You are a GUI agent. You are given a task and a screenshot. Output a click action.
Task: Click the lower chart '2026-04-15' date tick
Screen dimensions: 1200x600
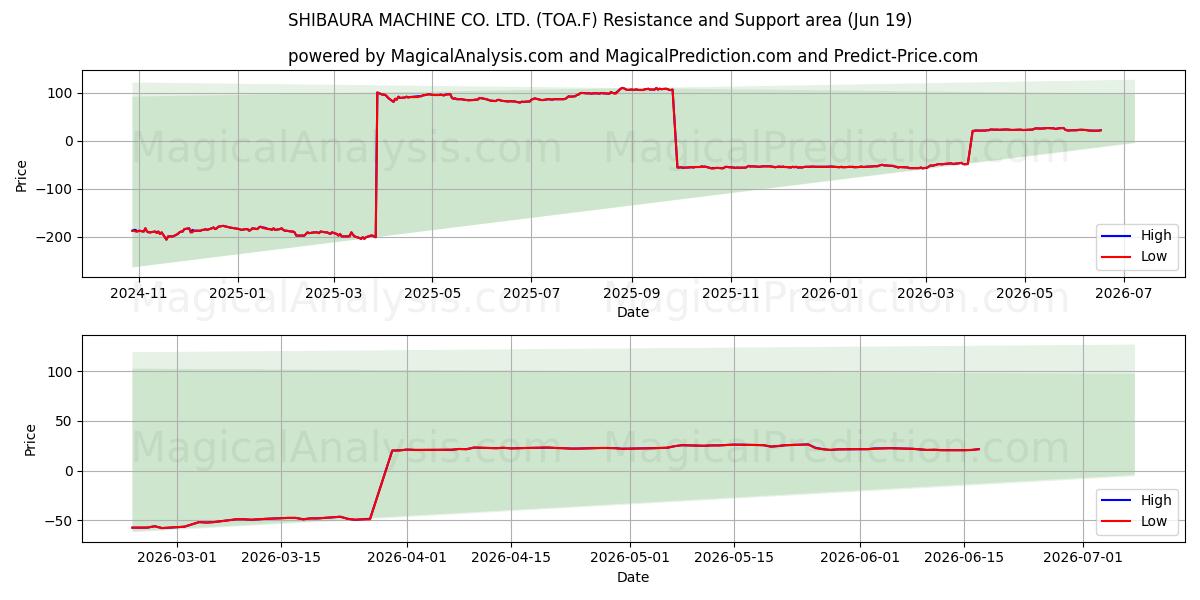pyautogui.click(x=511, y=557)
